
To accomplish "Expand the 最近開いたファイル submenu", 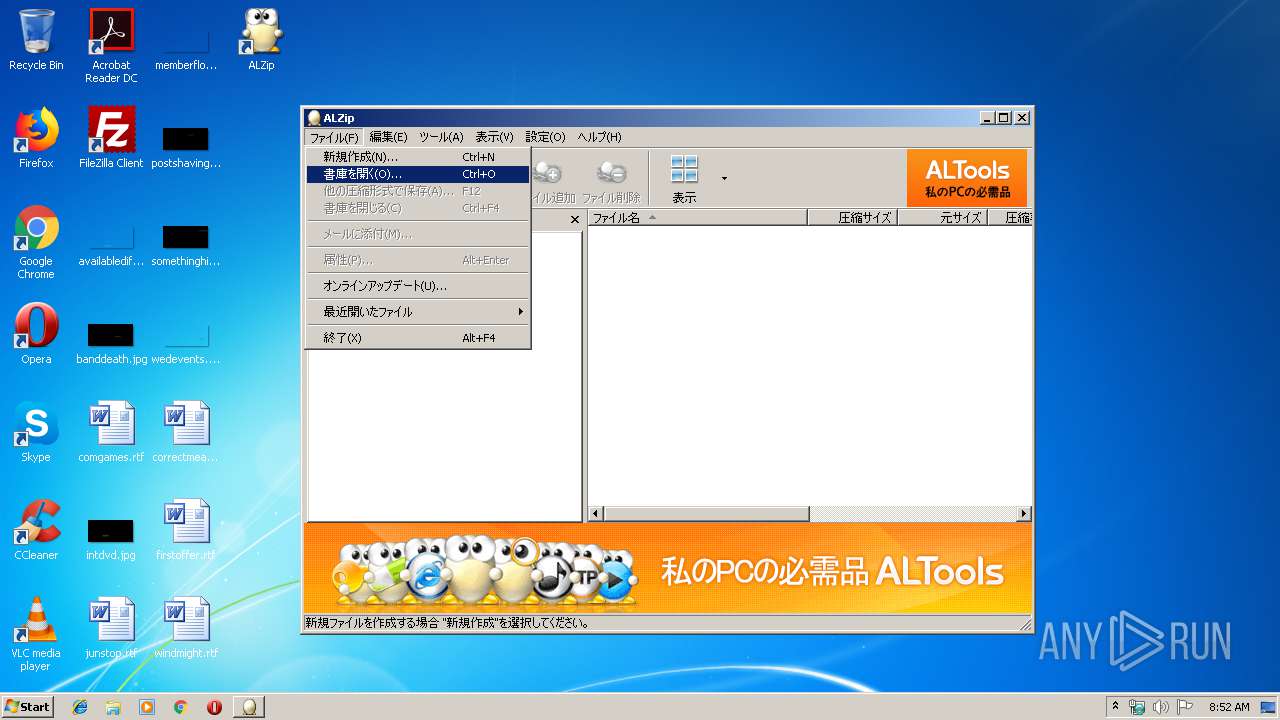I will (418, 312).
